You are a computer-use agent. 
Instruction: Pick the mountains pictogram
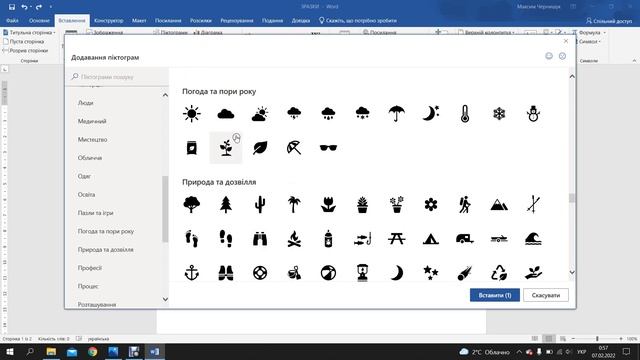pos(499,204)
